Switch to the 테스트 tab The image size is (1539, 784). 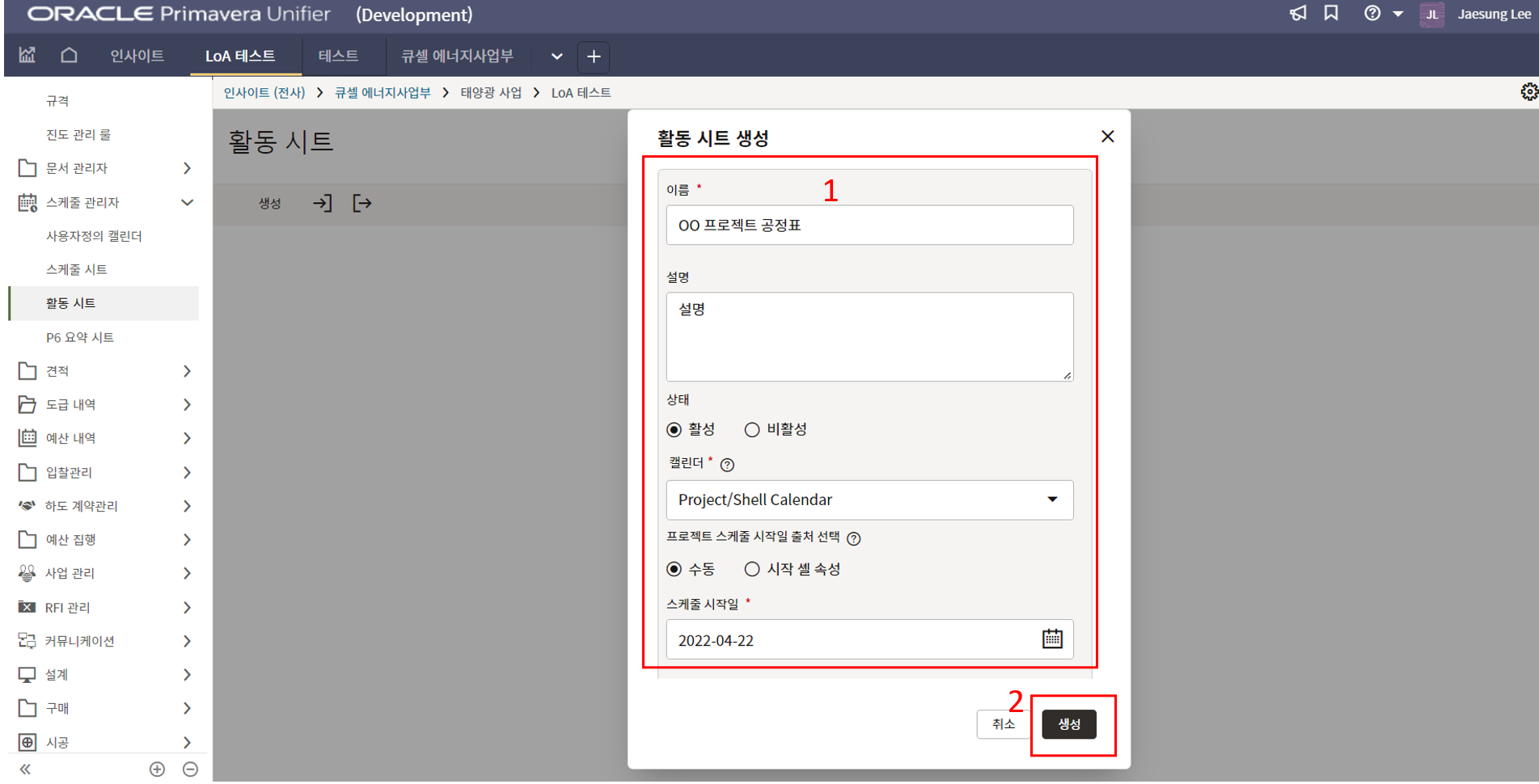click(x=338, y=56)
